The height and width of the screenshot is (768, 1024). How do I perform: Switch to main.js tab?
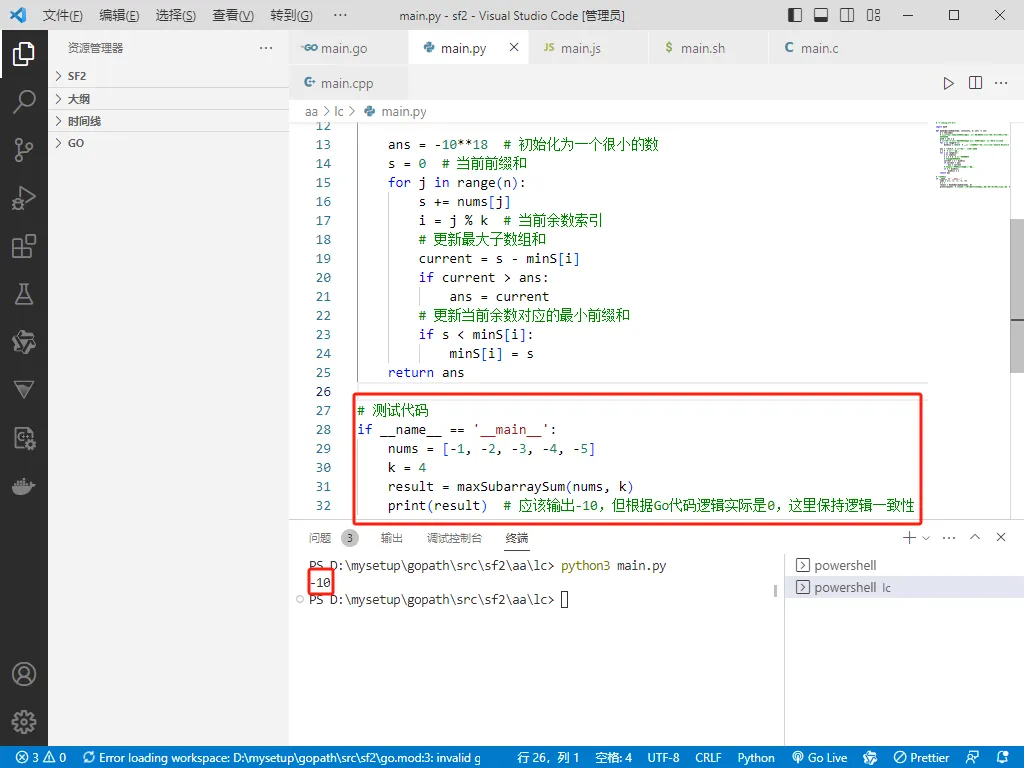click(x=588, y=48)
